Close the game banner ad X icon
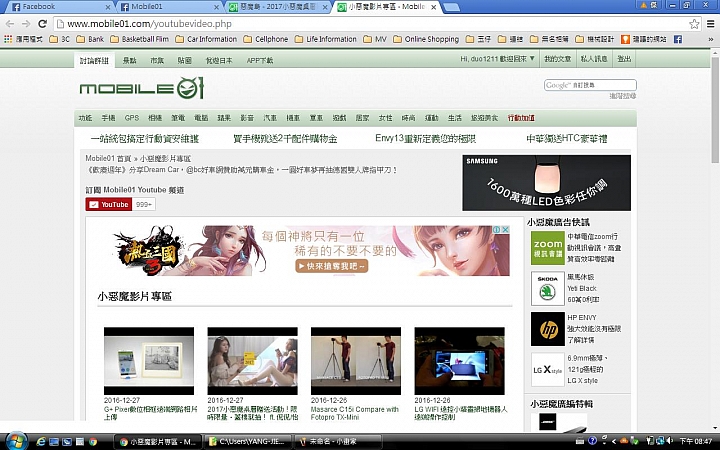720x450 pixels. pyautogui.click(x=506, y=229)
